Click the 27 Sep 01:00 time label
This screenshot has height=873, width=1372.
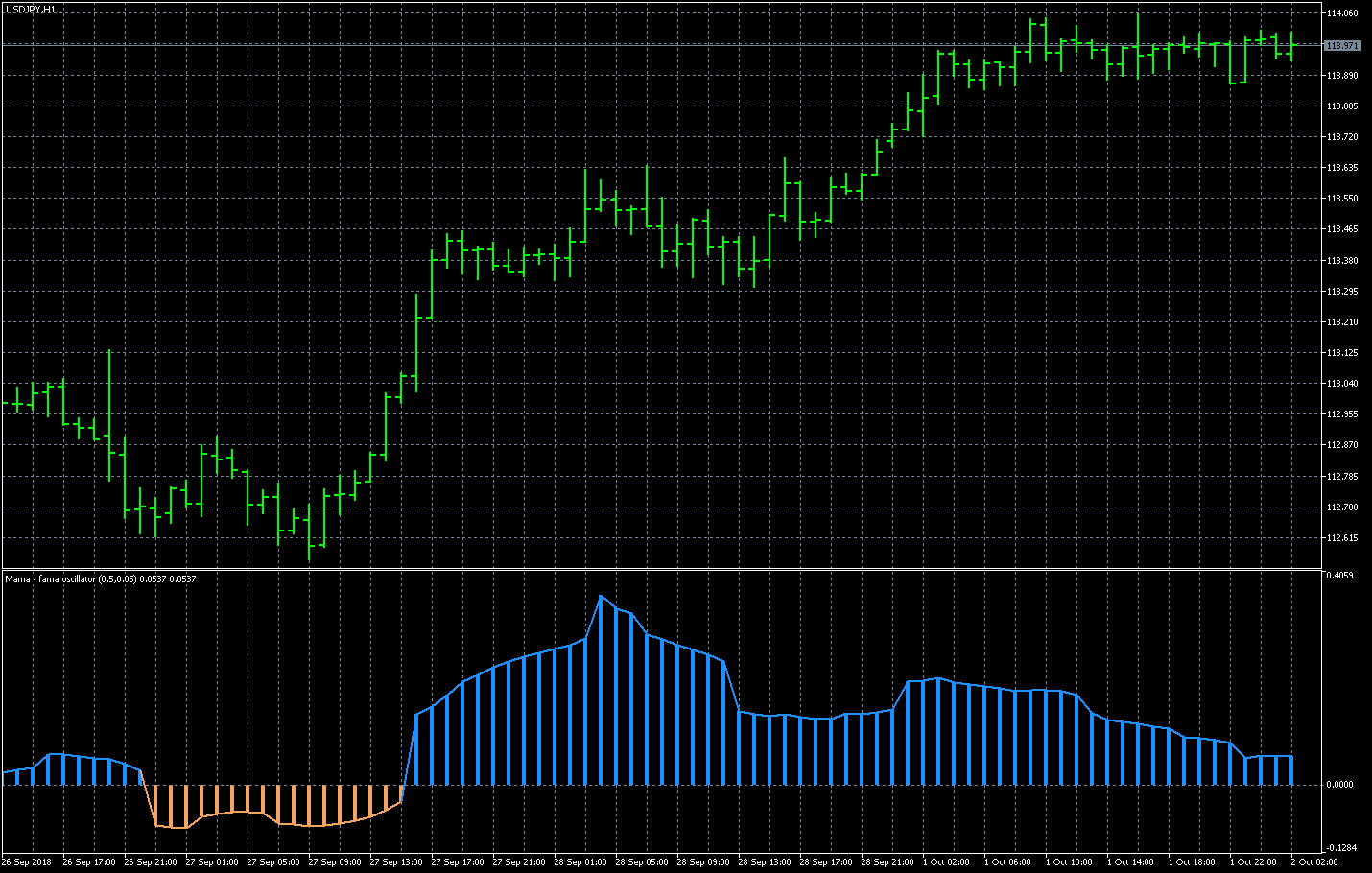click(212, 862)
